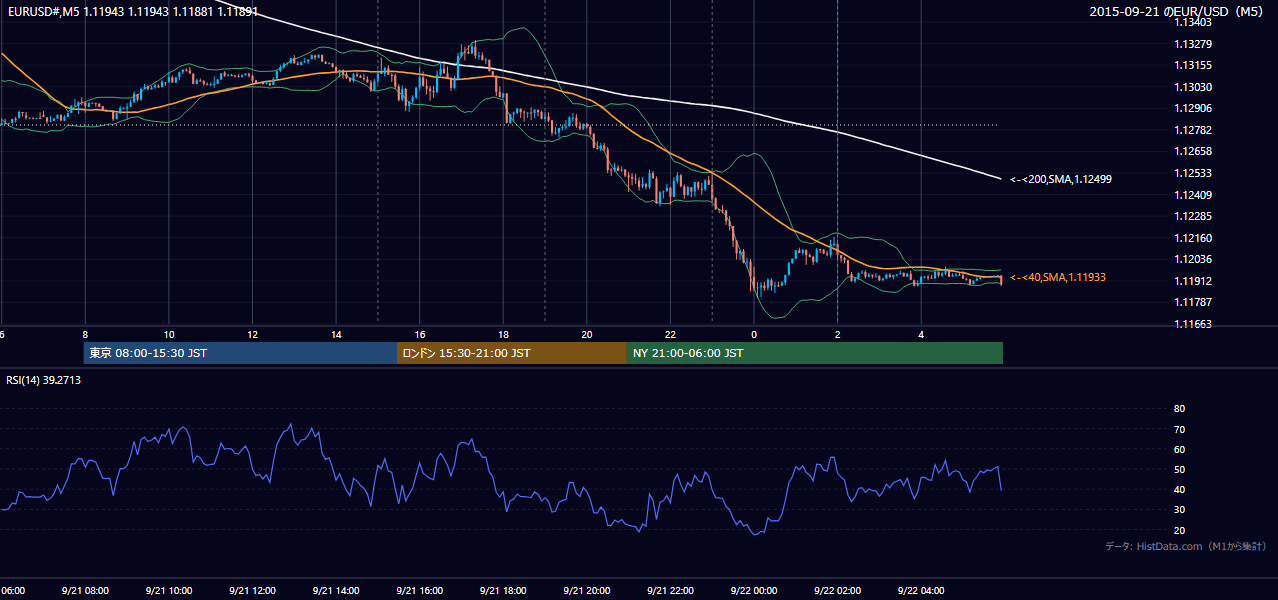1278x600 pixels.
Task: Click the 9/21 12:00 bottom time label
Action: point(251,590)
